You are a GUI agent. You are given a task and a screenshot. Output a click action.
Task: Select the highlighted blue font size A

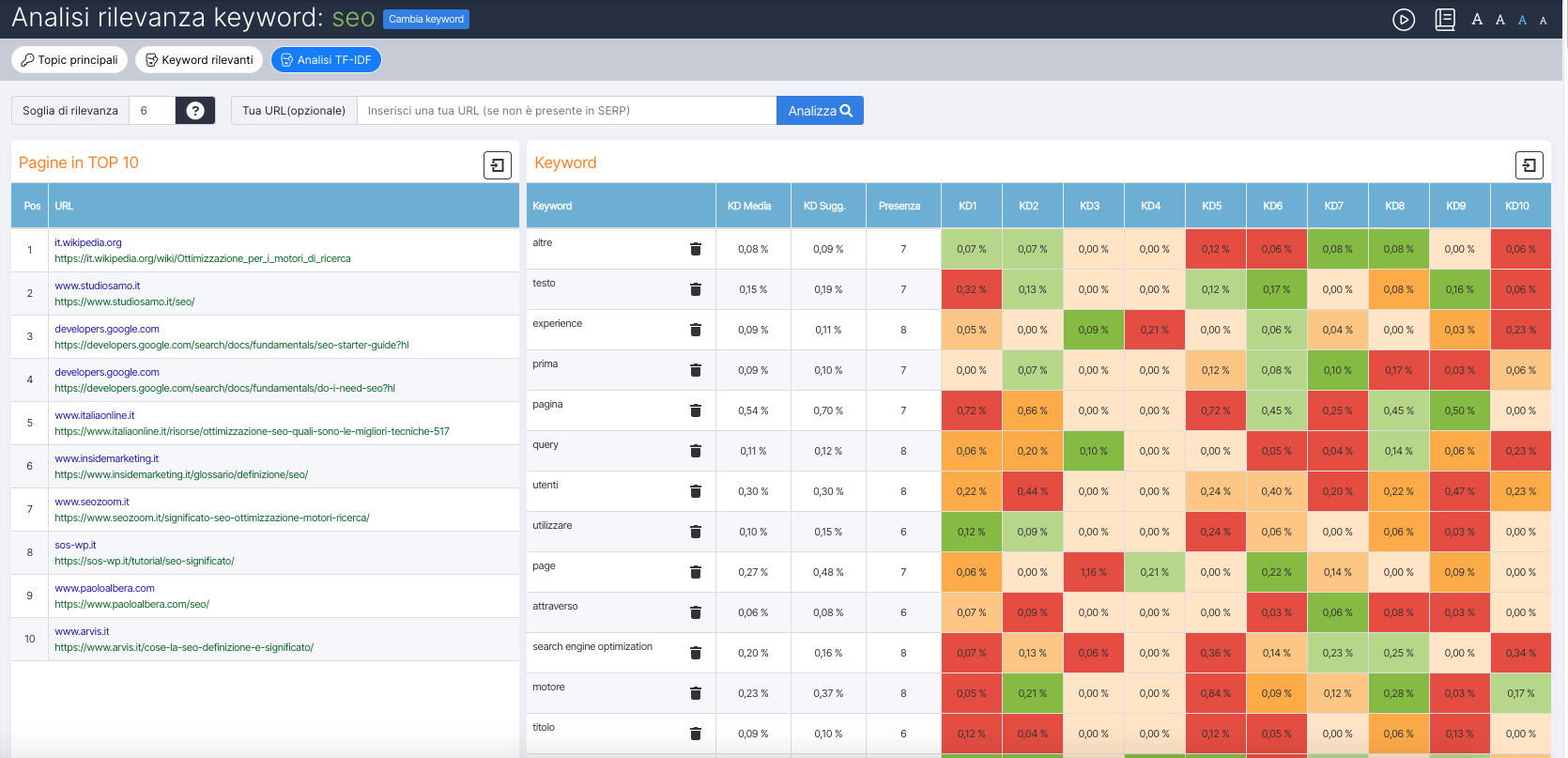[1523, 21]
